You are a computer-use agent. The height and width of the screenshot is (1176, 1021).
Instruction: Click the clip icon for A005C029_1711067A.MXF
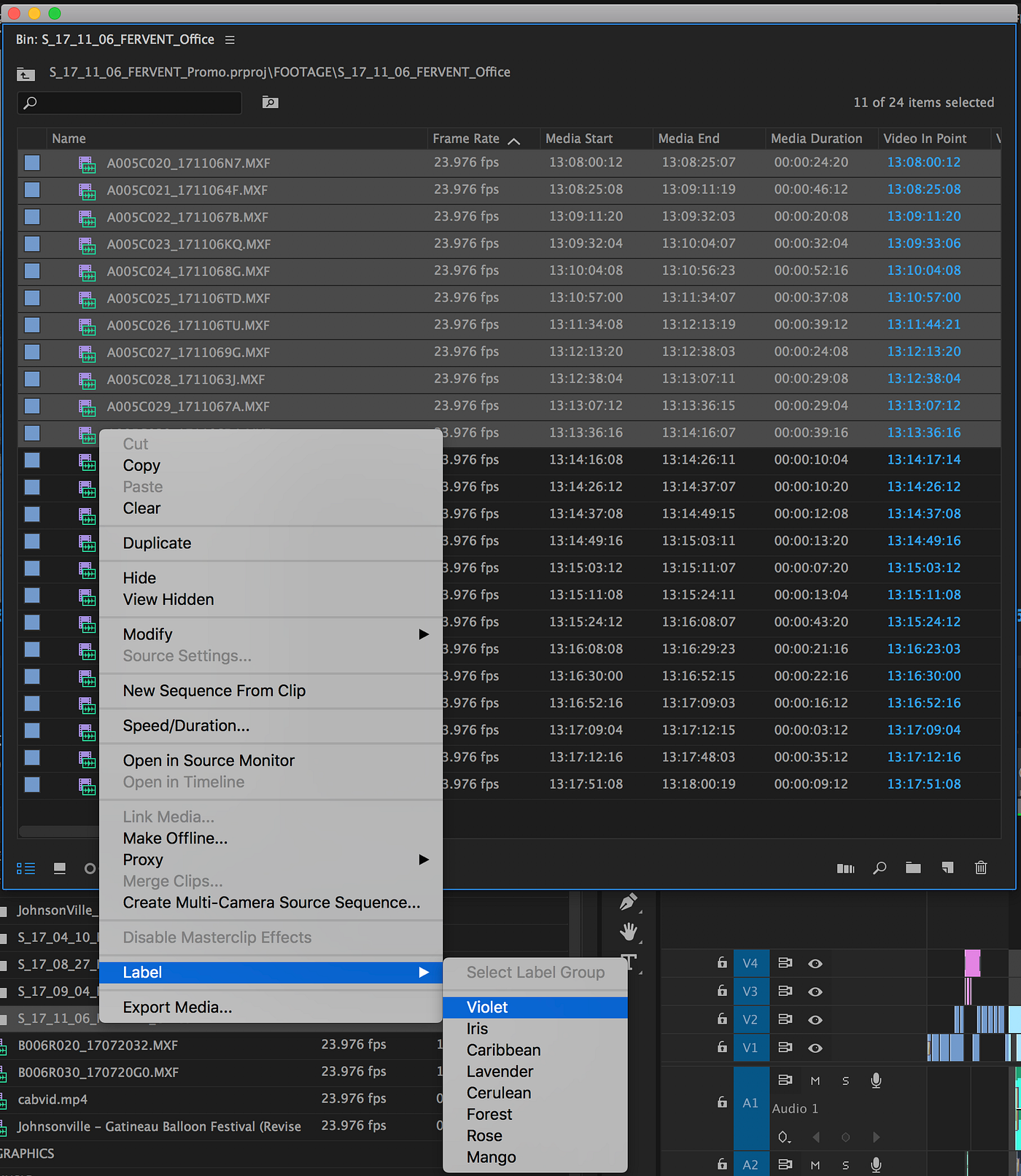(88, 408)
